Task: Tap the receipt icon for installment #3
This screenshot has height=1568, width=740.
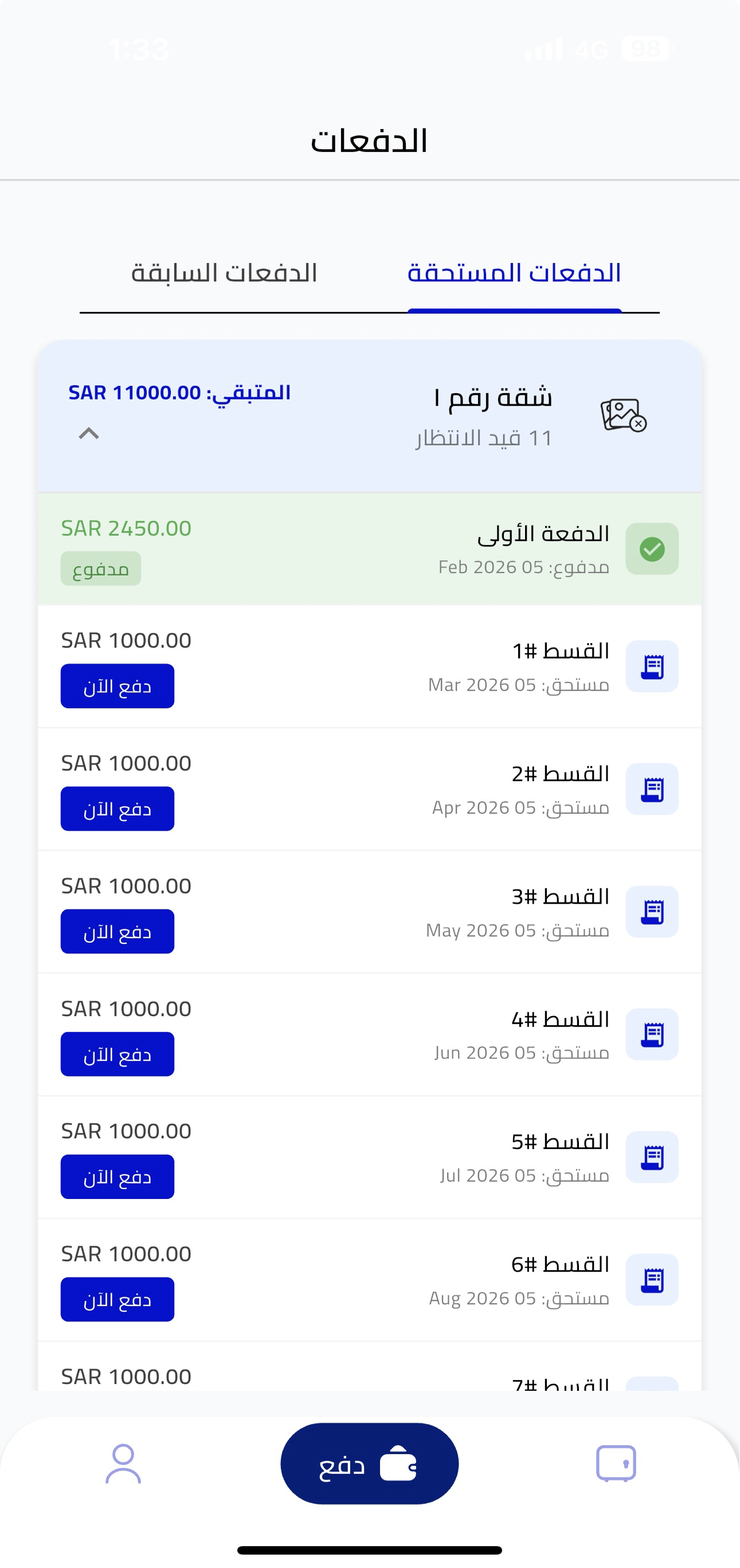Action: 652,912
